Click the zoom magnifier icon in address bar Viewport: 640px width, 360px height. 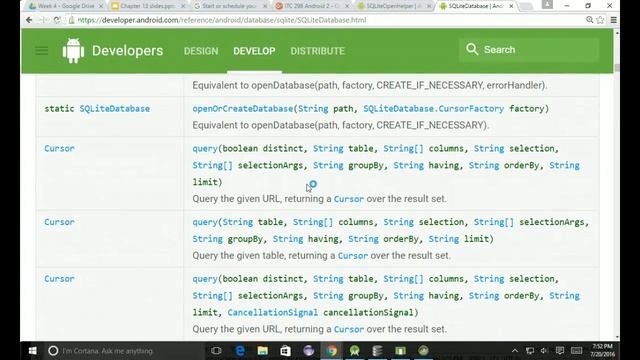click(x=589, y=20)
